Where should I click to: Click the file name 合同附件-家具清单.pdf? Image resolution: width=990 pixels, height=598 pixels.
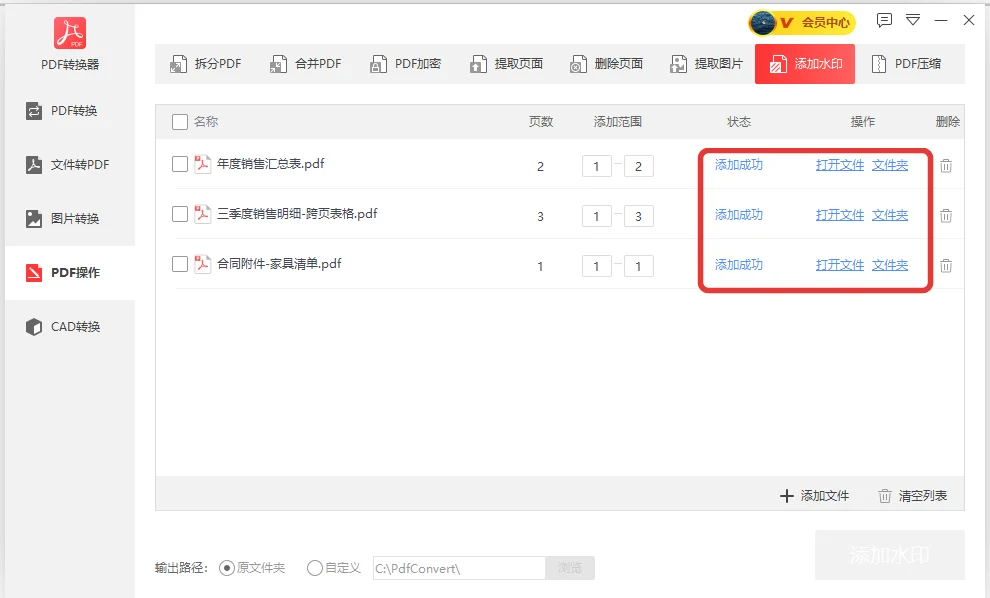pyautogui.click(x=279, y=264)
